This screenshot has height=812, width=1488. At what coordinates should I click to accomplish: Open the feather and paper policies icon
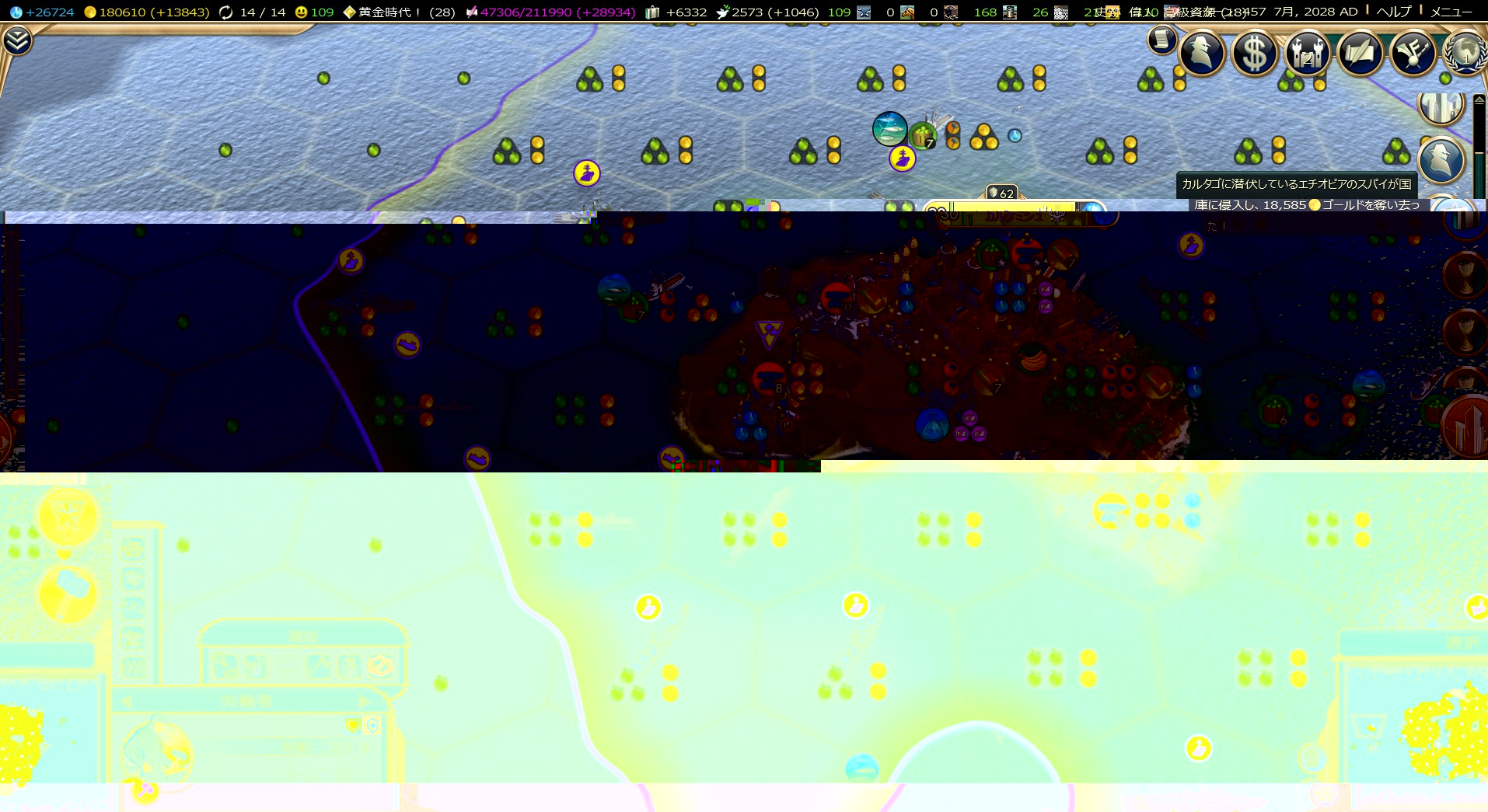tap(1361, 53)
